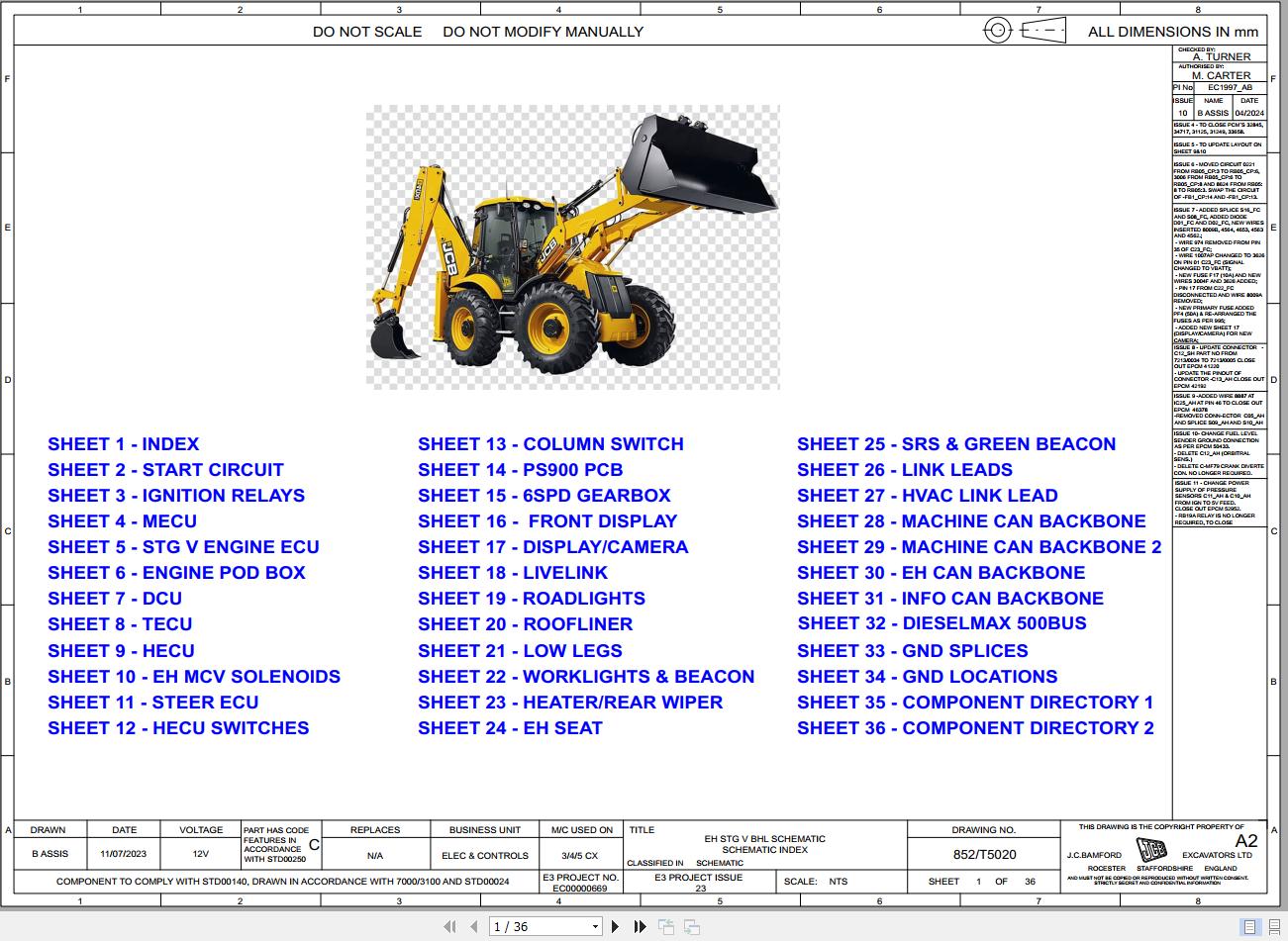1288x941 pixels.
Task: Open SHEET 20 - ROOFLINER link
Action: tap(525, 624)
